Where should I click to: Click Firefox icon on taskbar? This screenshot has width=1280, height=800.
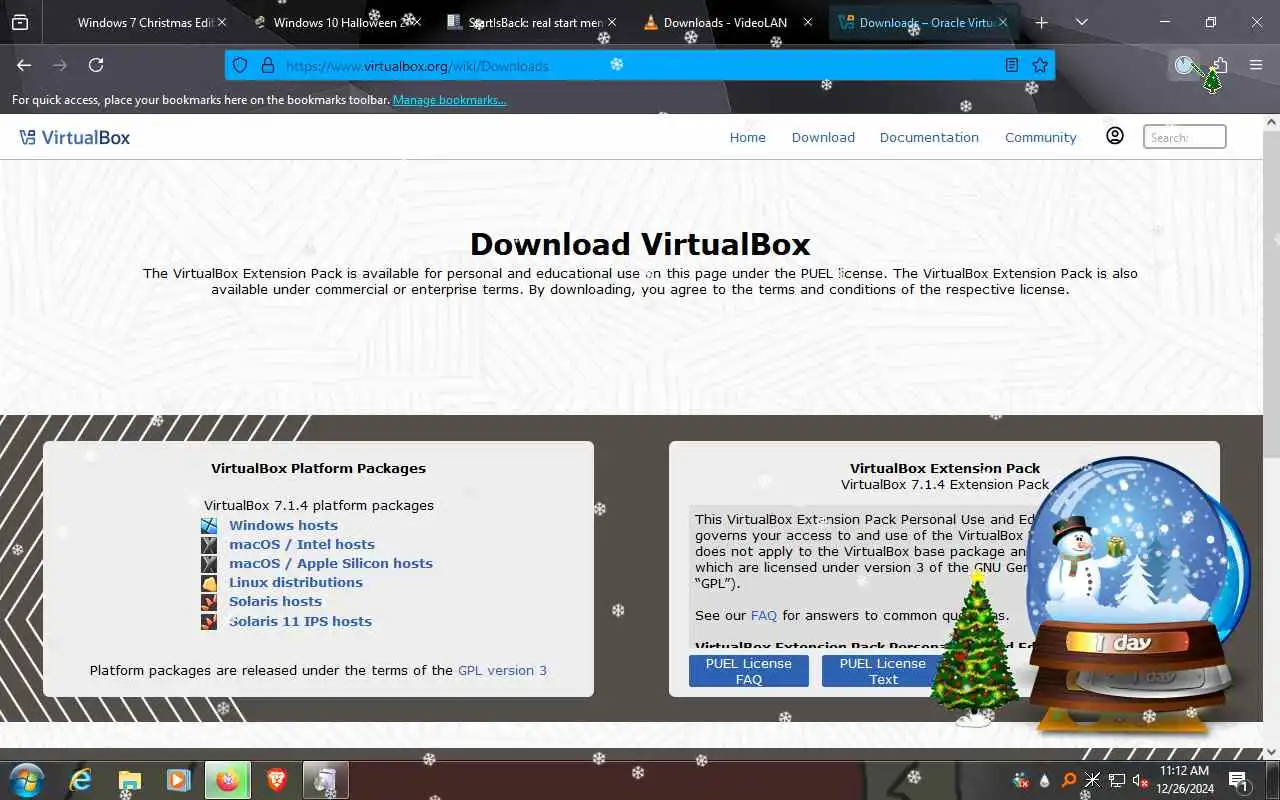(227, 780)
